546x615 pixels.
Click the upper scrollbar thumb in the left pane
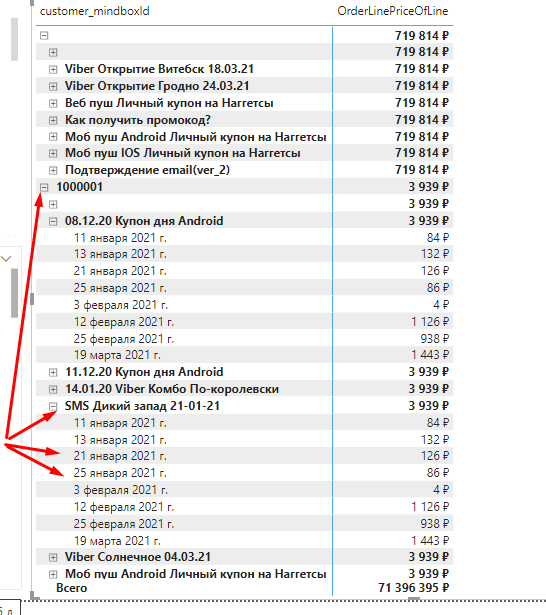click(x=15, y=39)
